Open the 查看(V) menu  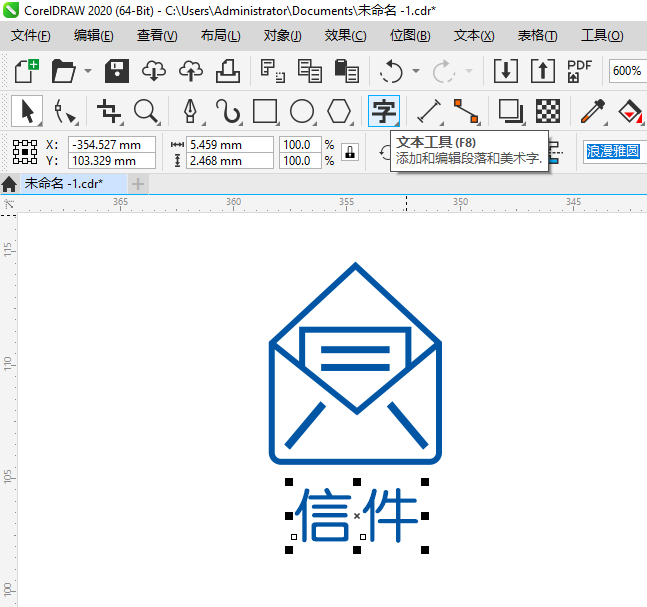coord(157,35)
